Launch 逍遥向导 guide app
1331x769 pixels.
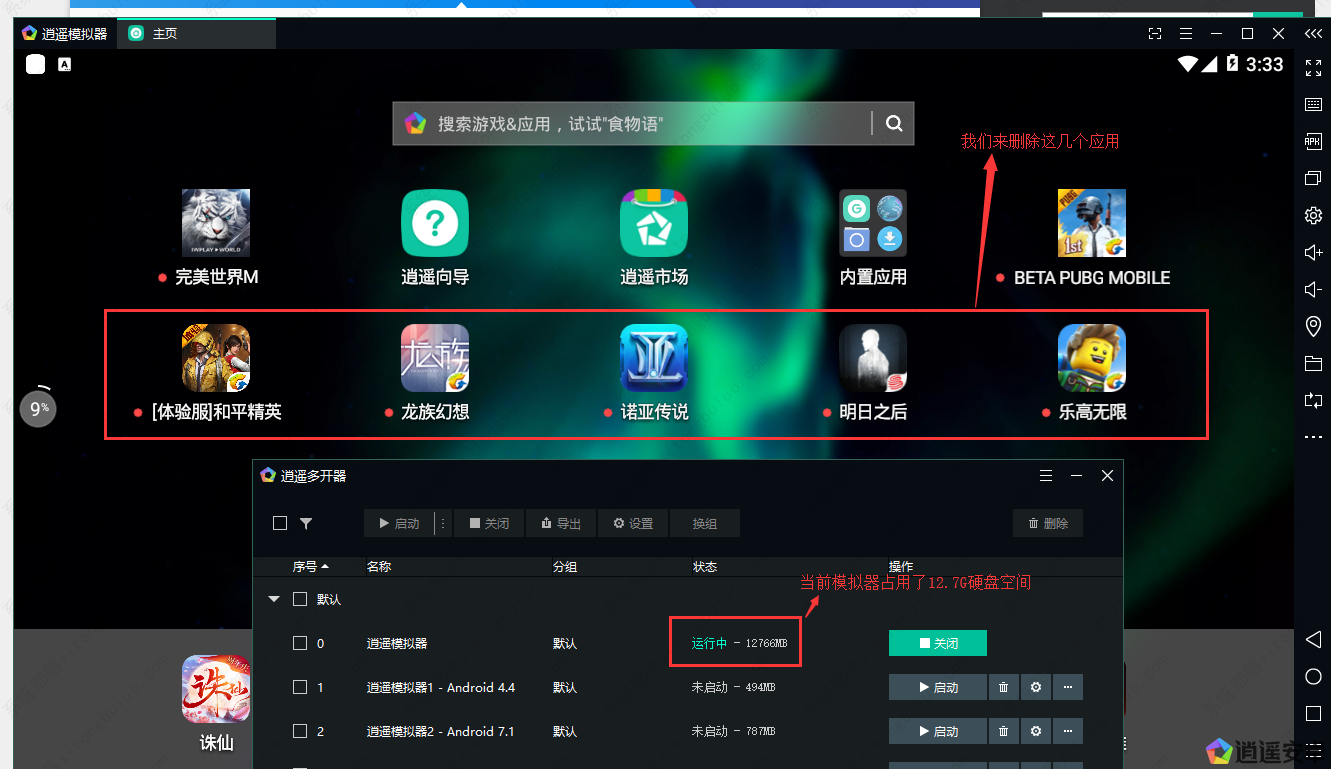pyautogui.click(x=435, y=223)
